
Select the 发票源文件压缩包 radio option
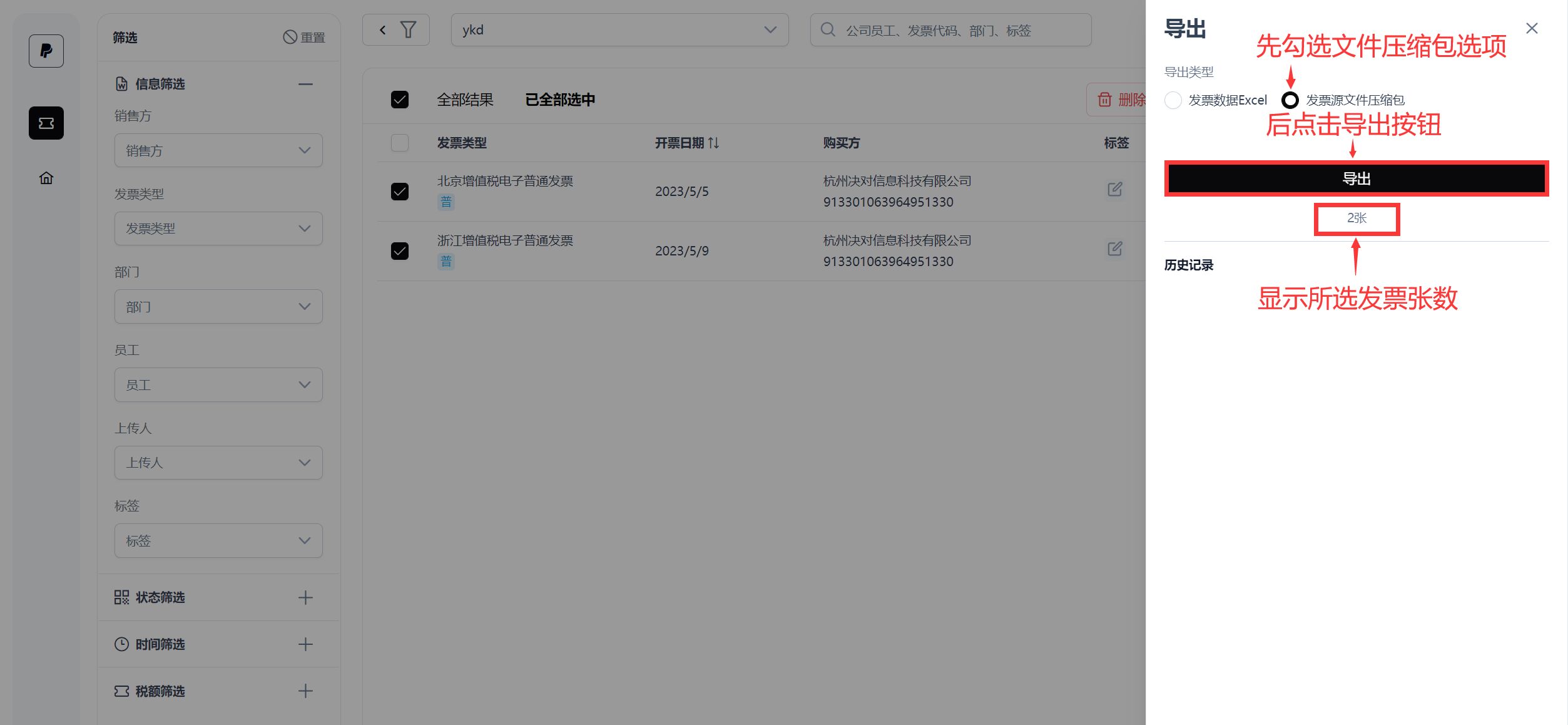pyautogui.click(x=1290, y=100)
